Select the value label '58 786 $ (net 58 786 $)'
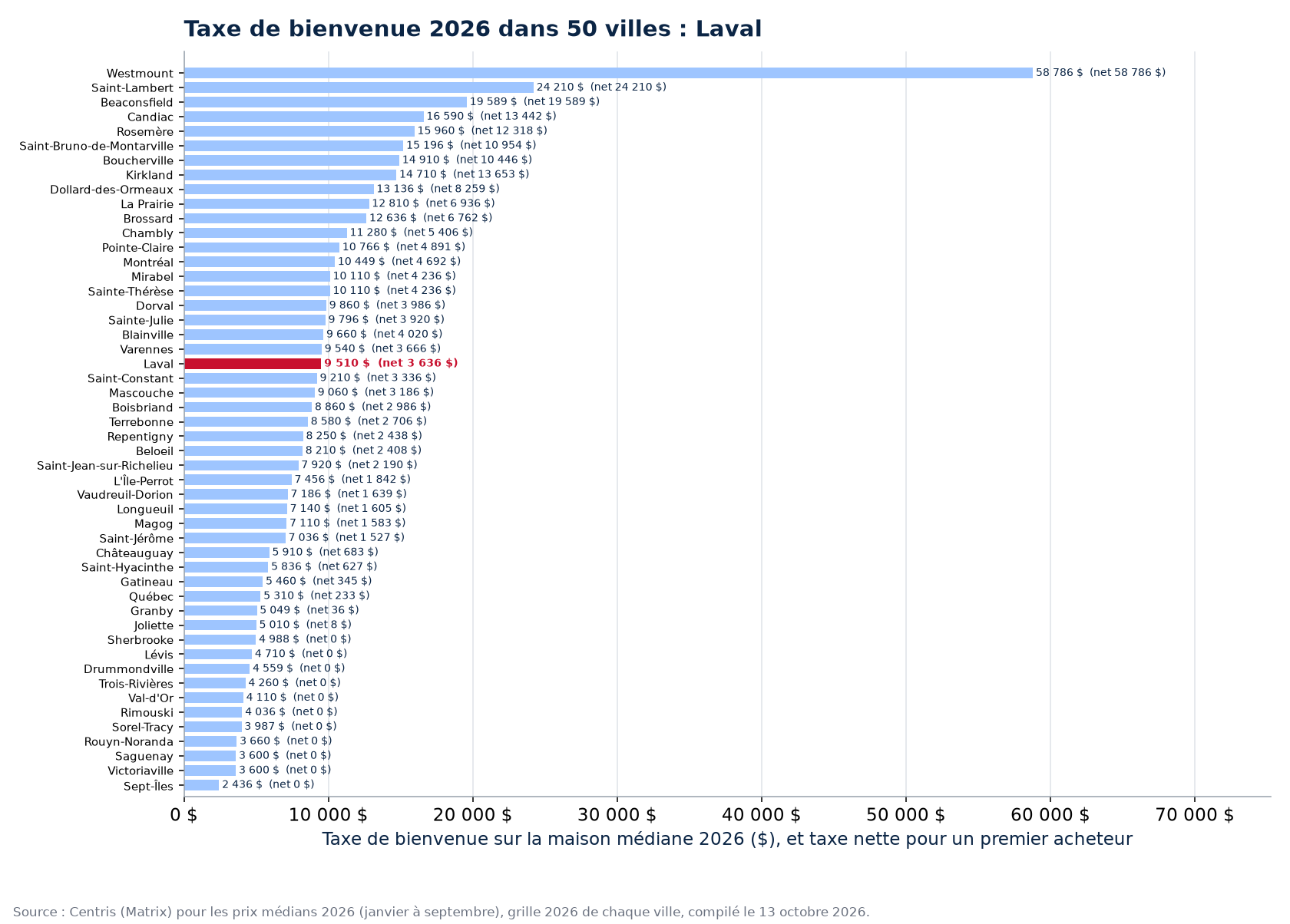The image size is (1290, 924). (1100, 73)
